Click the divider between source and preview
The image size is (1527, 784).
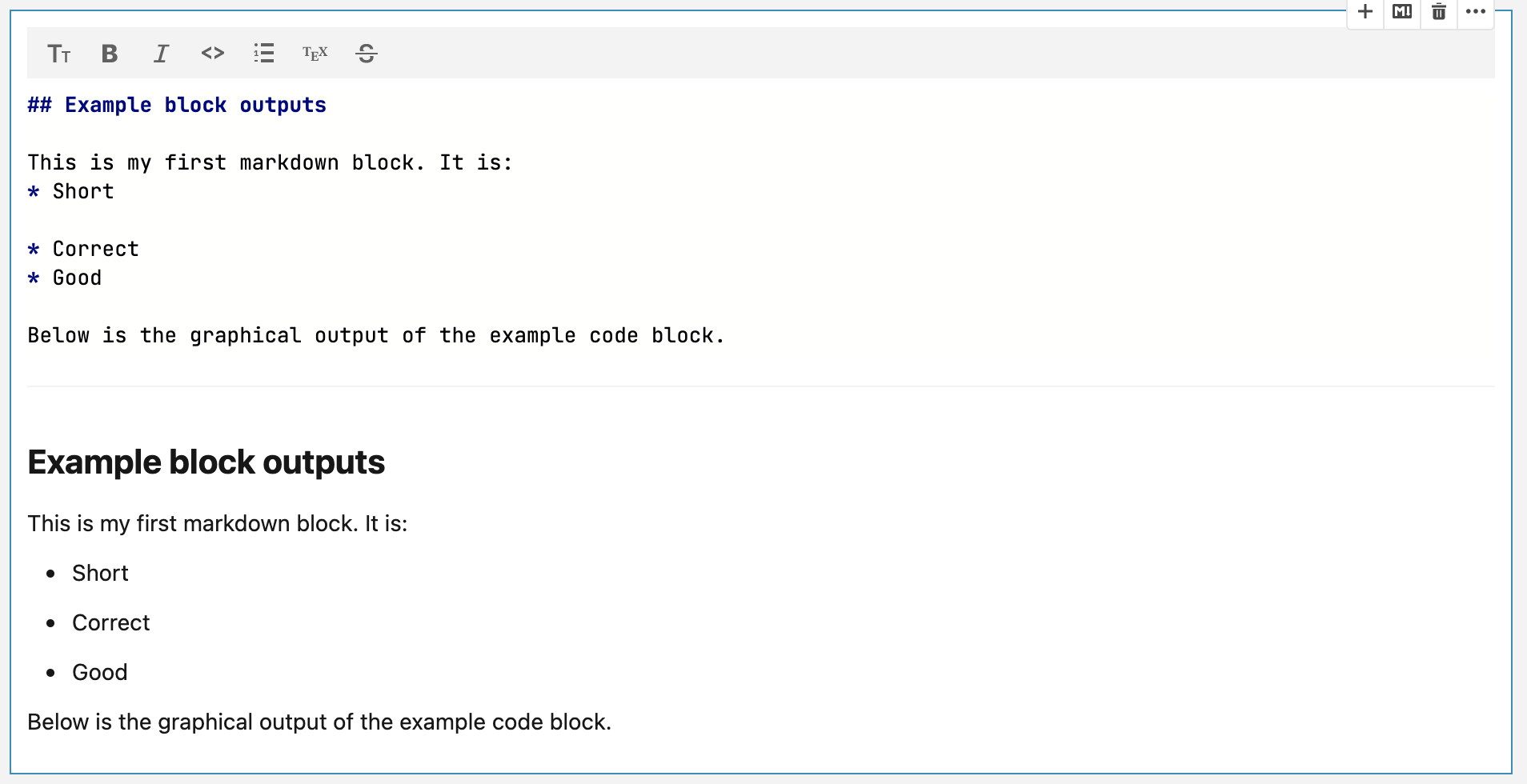(x=760, y=385)
